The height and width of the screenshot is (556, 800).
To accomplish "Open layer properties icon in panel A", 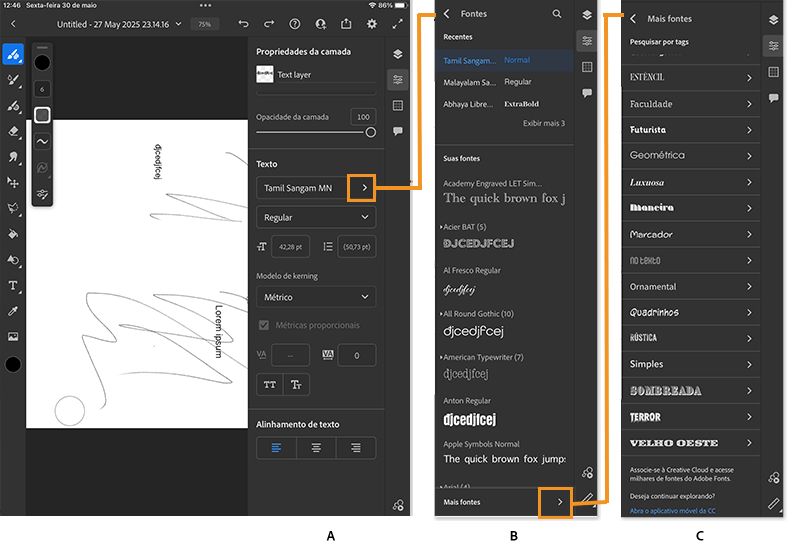I will click(398, 80).
